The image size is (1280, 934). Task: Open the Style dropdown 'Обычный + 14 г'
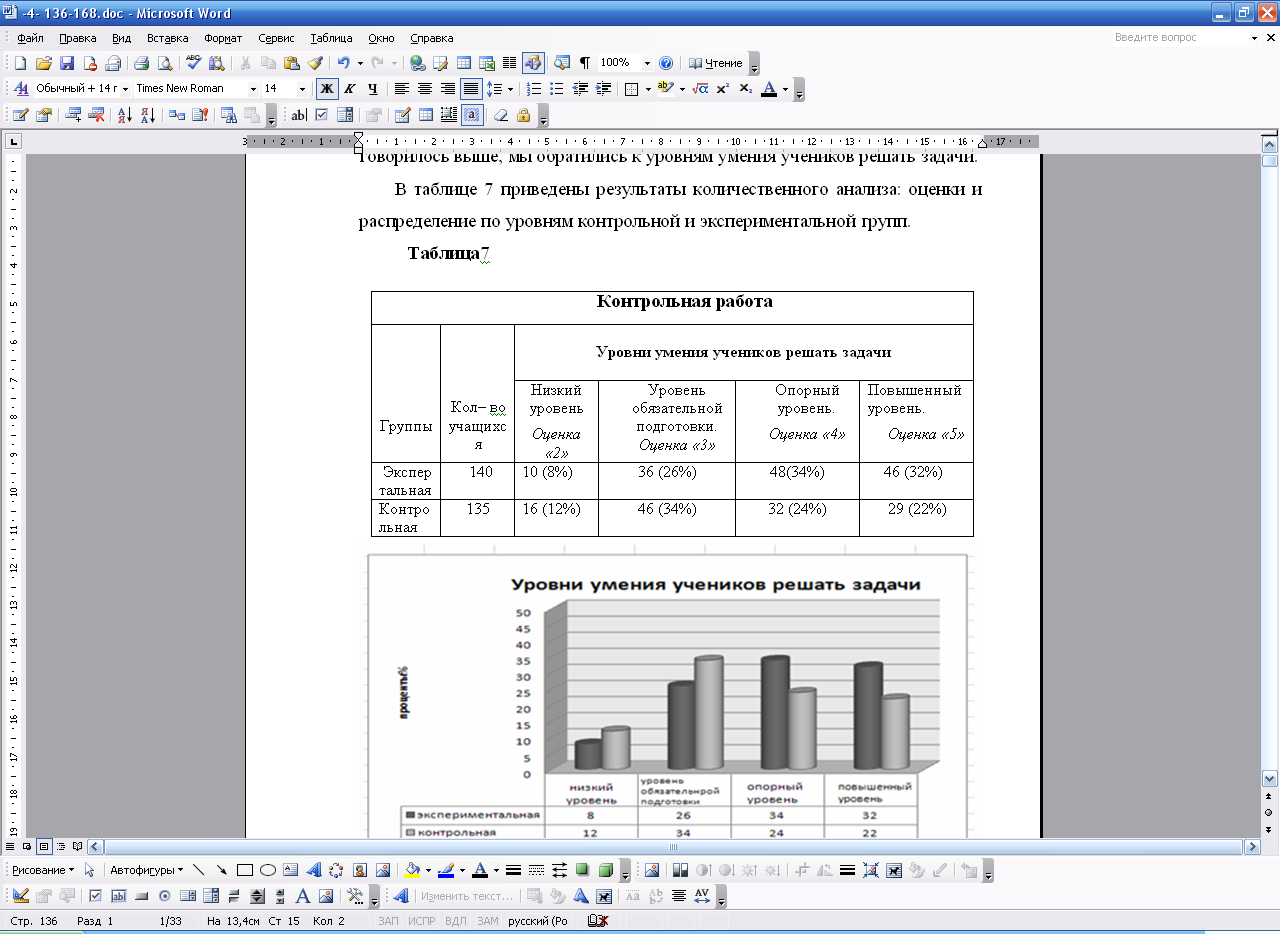pyautogui.click(x=125, y=89)
